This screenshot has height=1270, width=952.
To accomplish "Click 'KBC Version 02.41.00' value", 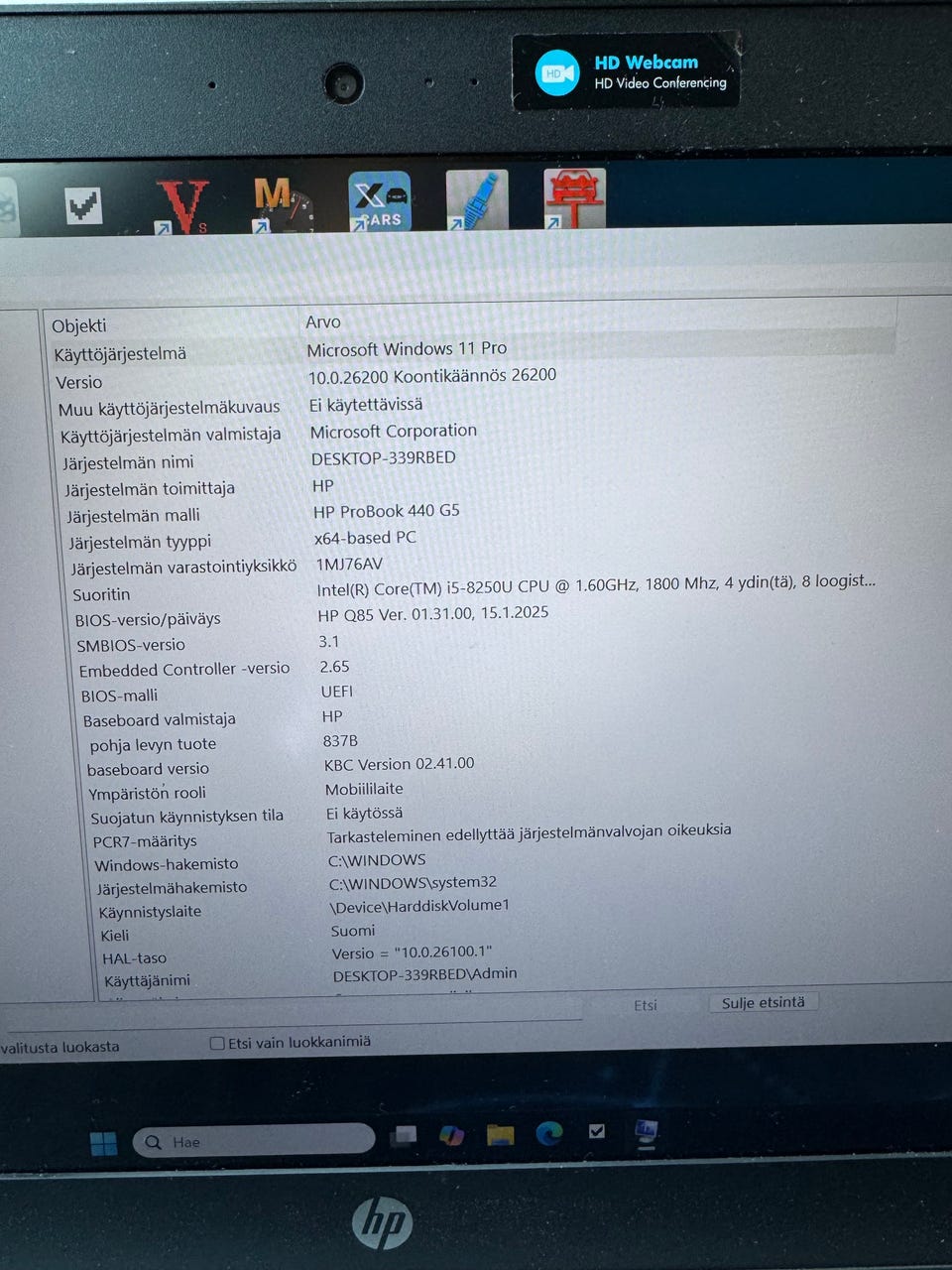I will pyautogui.click(x=399, y=764).
